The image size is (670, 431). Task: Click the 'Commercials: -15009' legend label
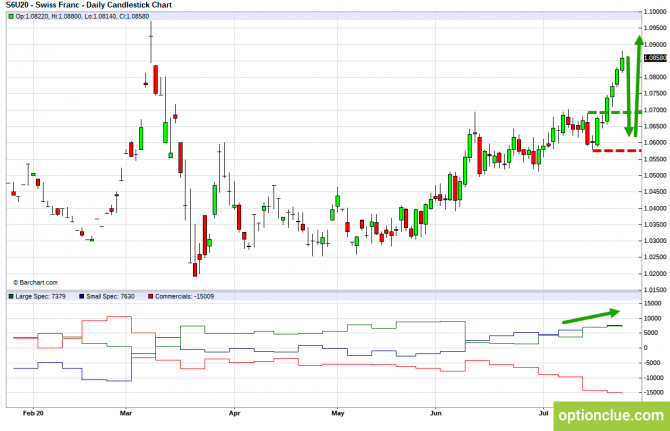tap(185, 296)
